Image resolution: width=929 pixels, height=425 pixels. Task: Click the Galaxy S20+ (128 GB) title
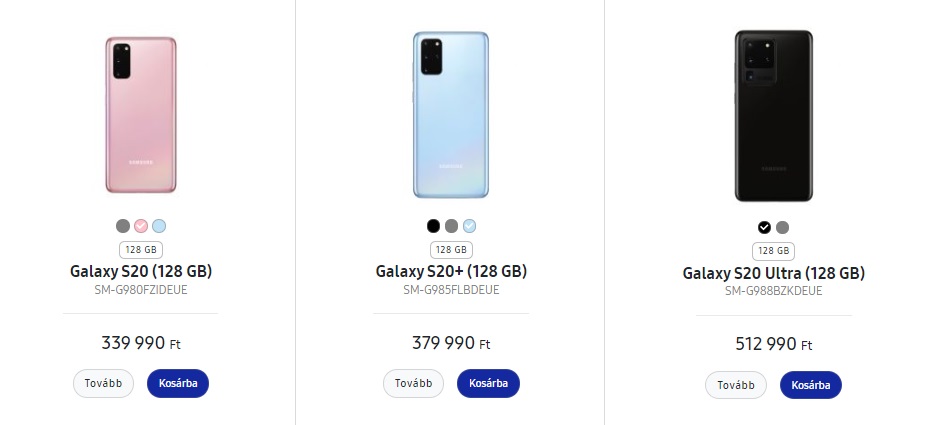coord(451,271)
